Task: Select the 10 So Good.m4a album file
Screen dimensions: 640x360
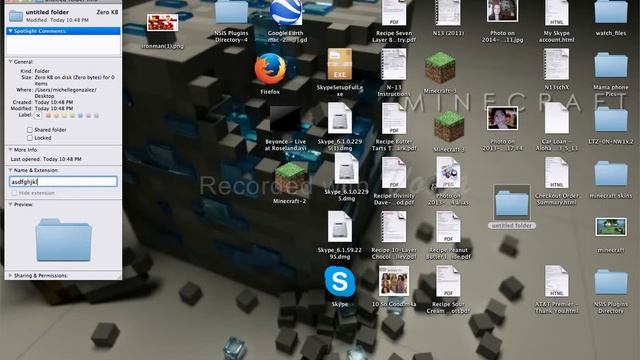Action: pos(393,281)
